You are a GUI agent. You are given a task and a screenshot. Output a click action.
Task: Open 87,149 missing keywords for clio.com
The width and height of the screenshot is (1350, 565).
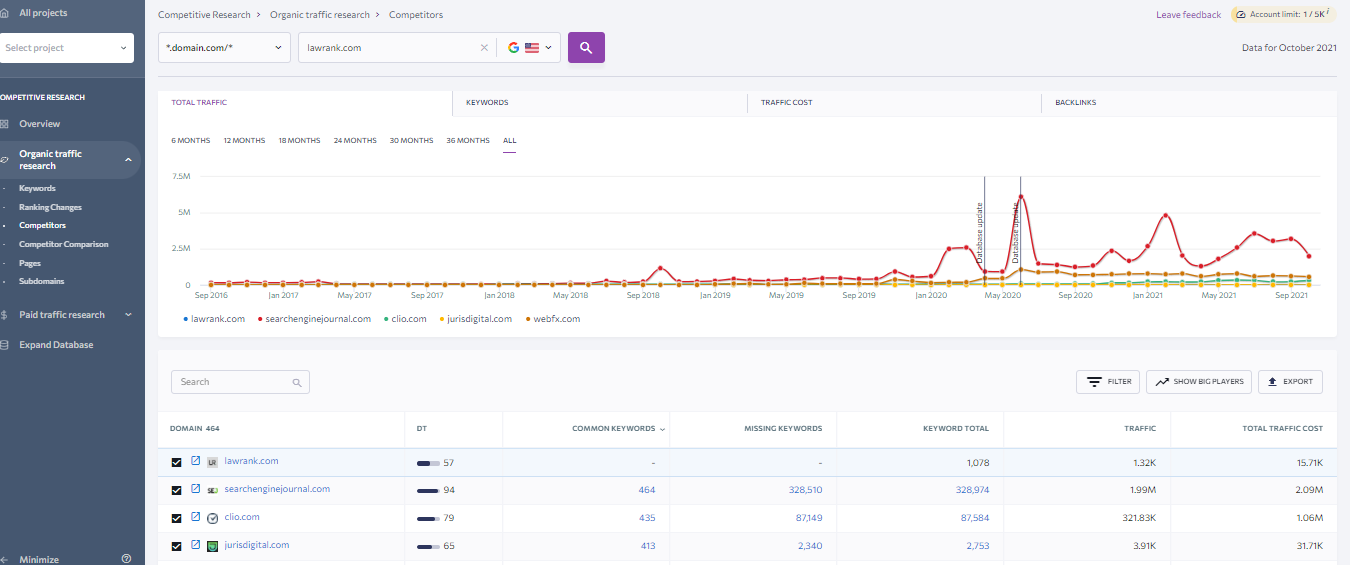807,518
